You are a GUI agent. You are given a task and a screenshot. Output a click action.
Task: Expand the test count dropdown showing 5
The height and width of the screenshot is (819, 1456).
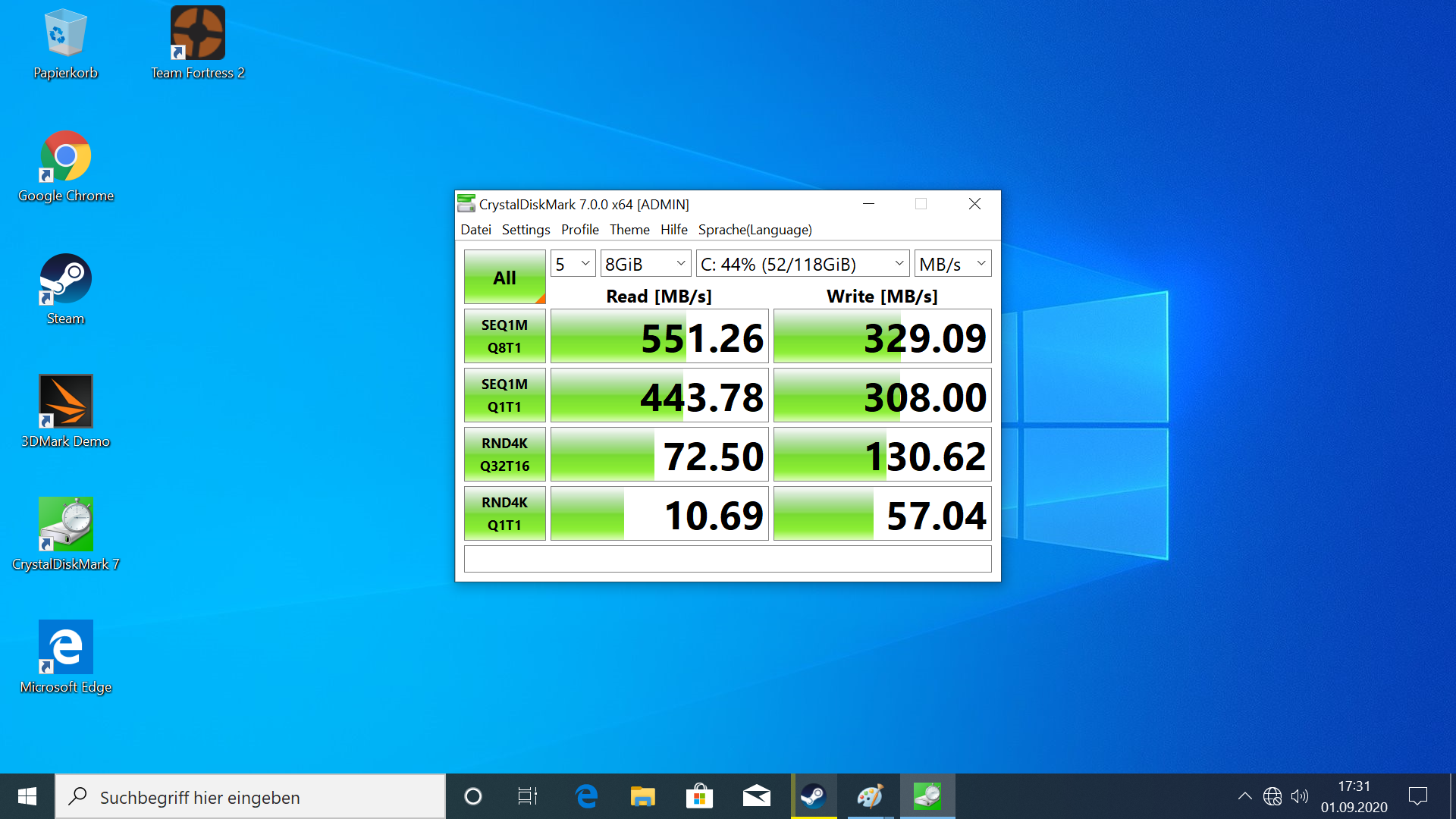coord(573,264)
